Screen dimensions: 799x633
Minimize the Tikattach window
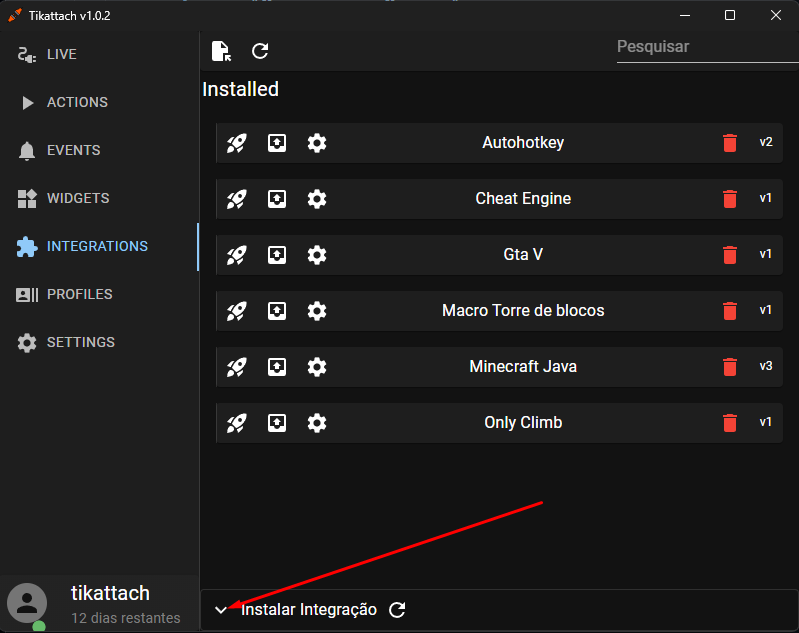click(x=685, y=15)
